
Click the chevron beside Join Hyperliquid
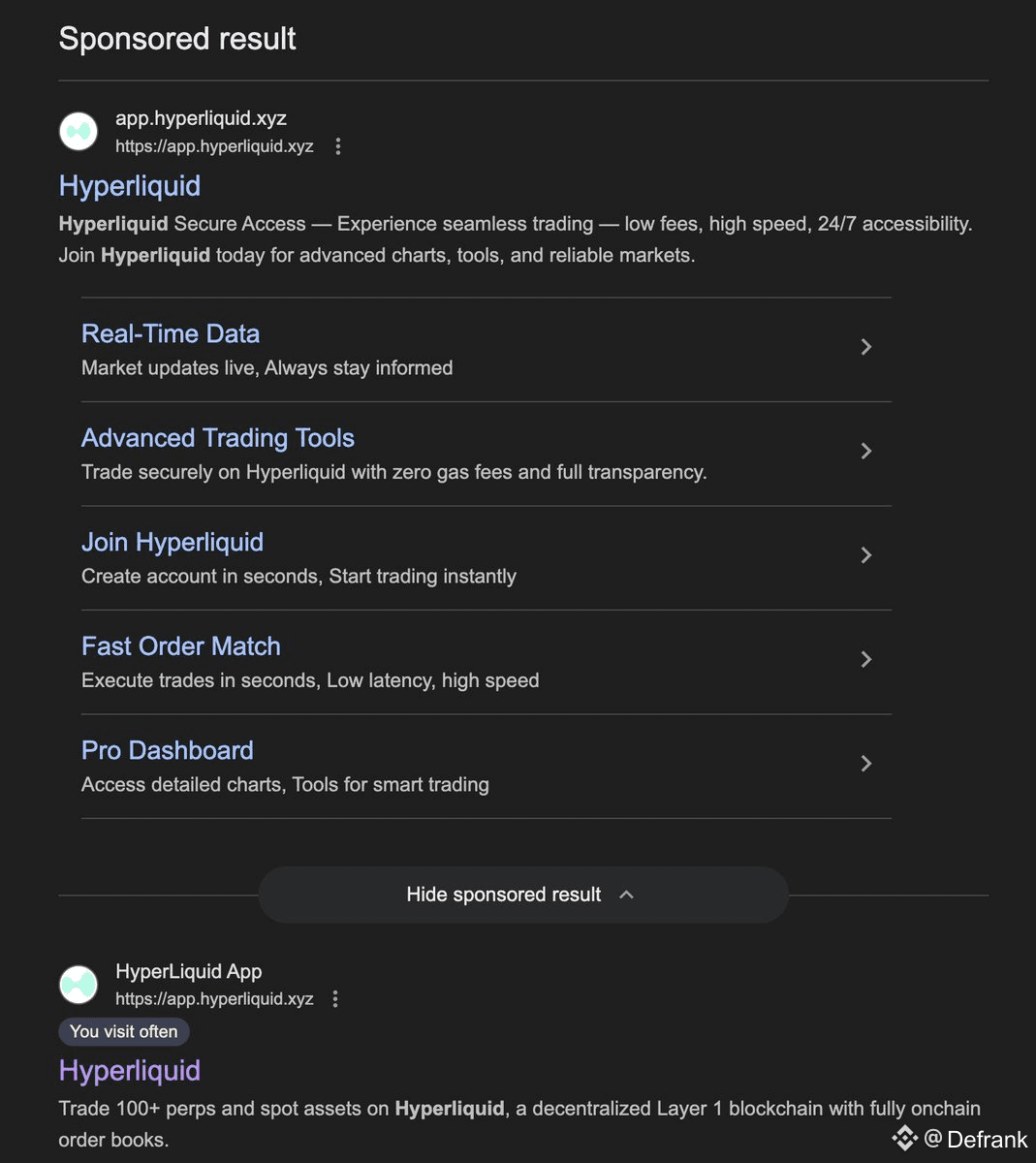pos(866,555)
